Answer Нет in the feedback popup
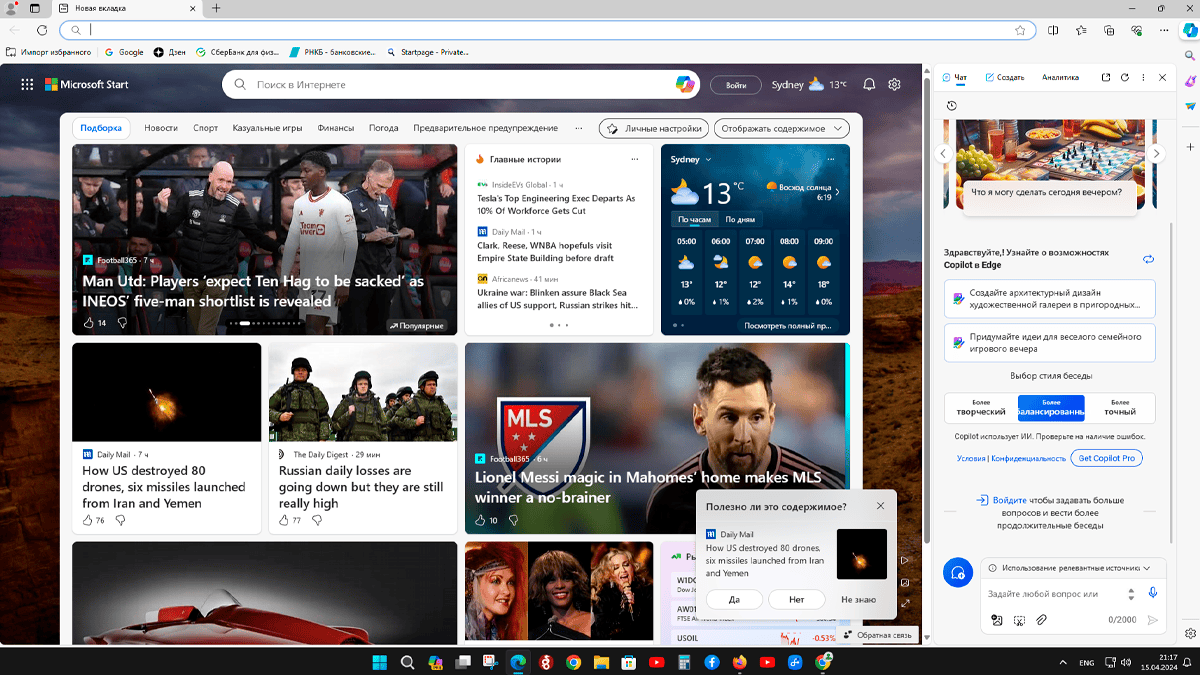1200x675 pixels. [x=796, y=599]
